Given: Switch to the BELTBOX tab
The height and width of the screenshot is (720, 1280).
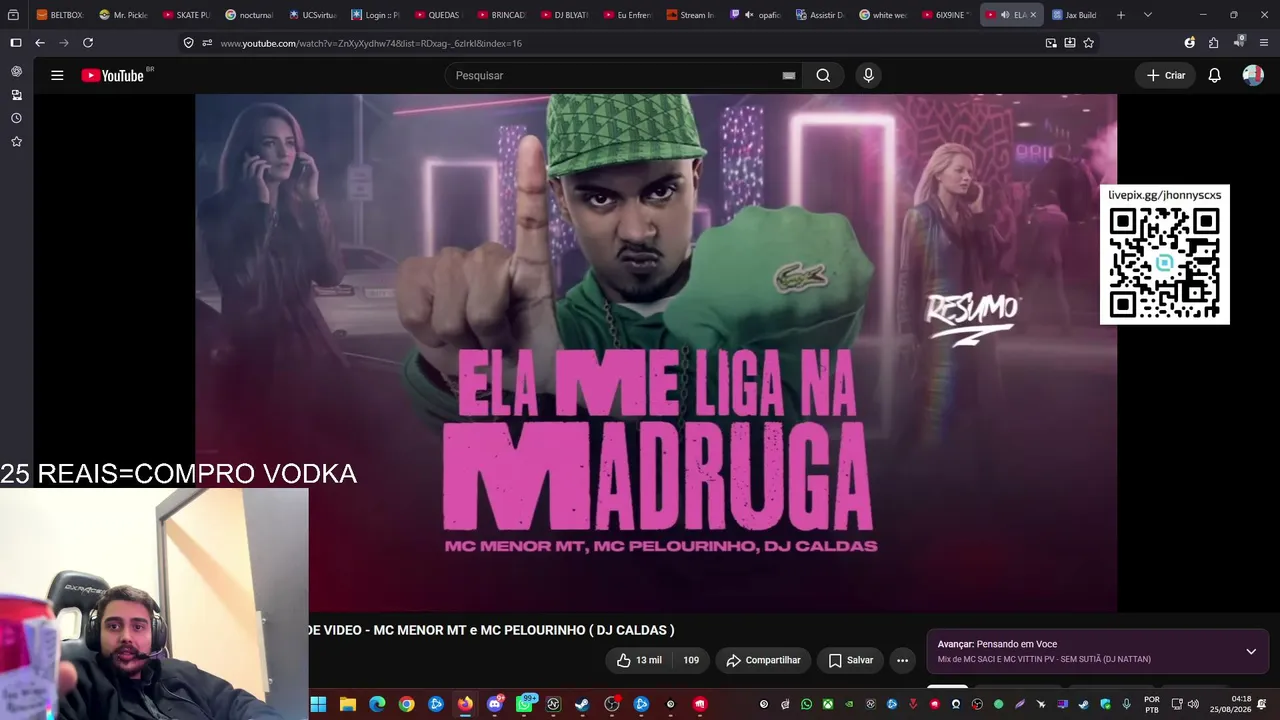Looking at the screenshot, I should 60,15.
